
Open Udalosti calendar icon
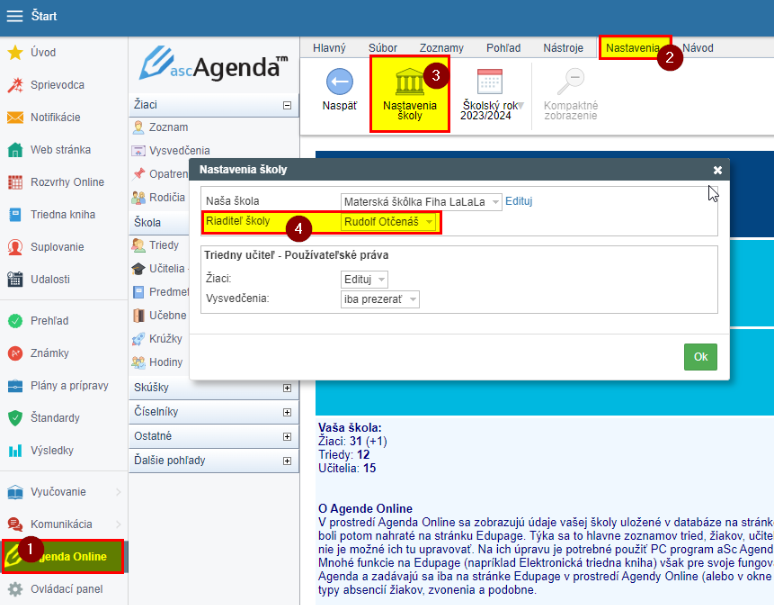(x=15, y=279)
